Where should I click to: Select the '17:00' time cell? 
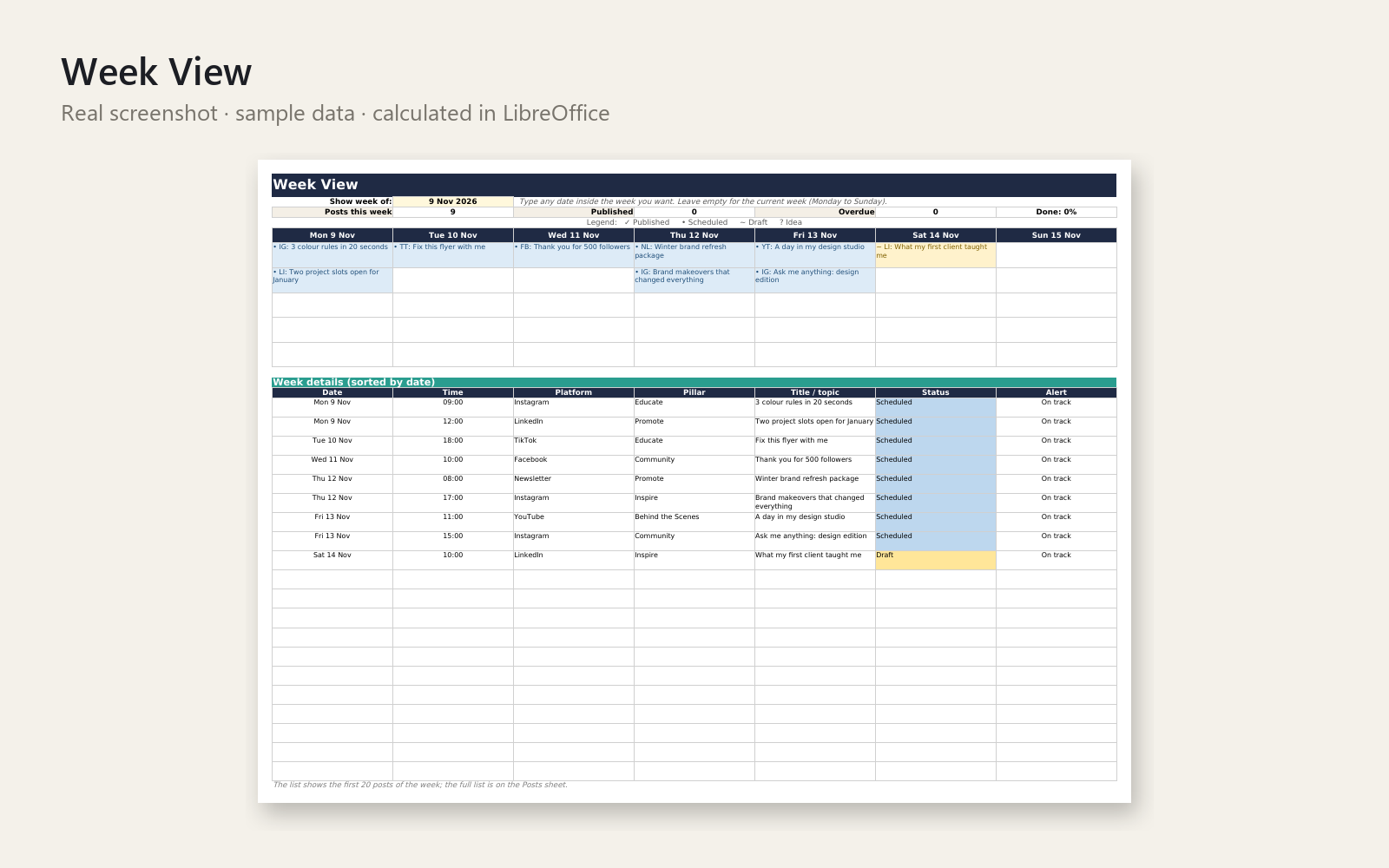453,503
